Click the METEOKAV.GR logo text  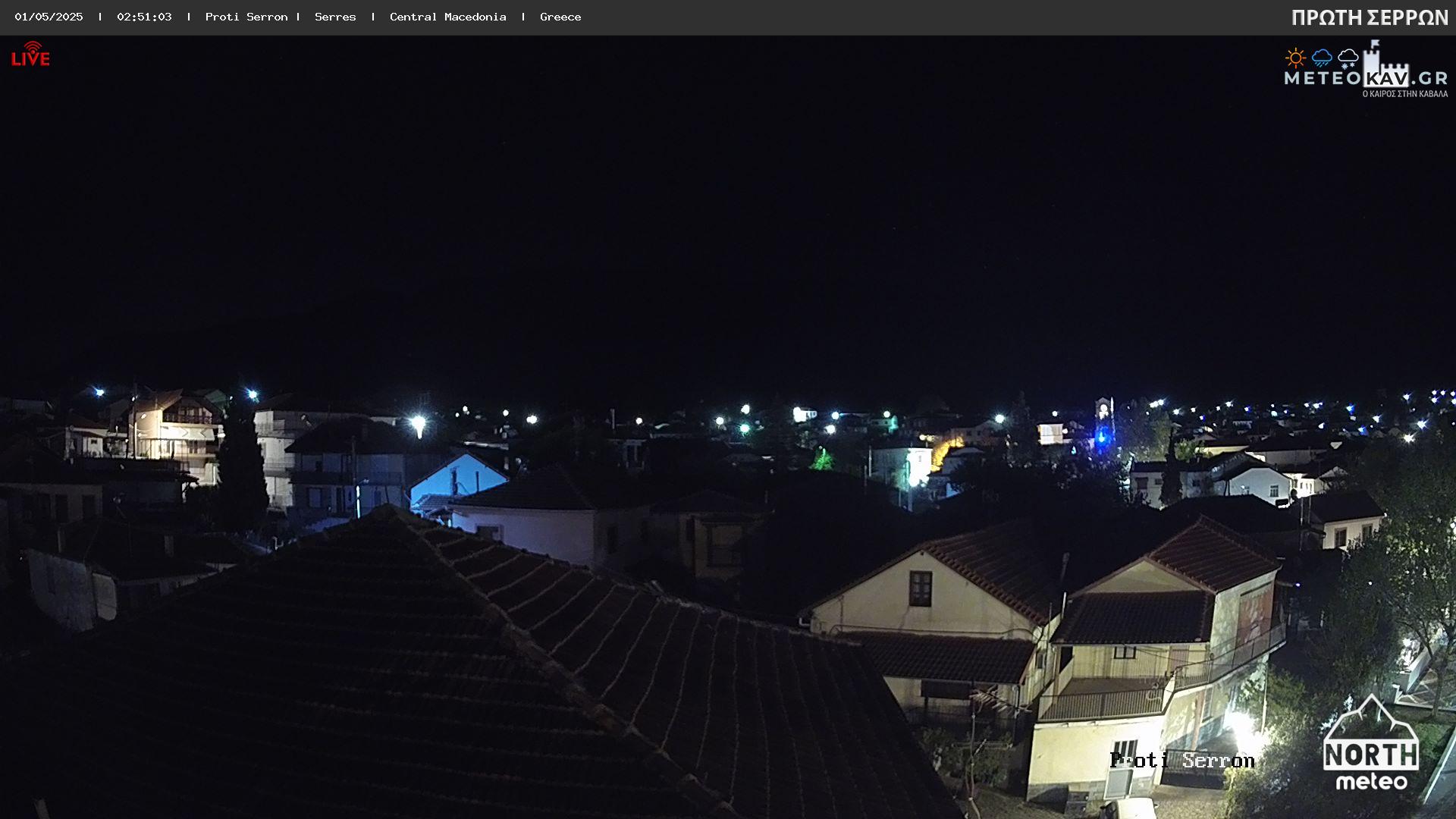point(1365,78)
